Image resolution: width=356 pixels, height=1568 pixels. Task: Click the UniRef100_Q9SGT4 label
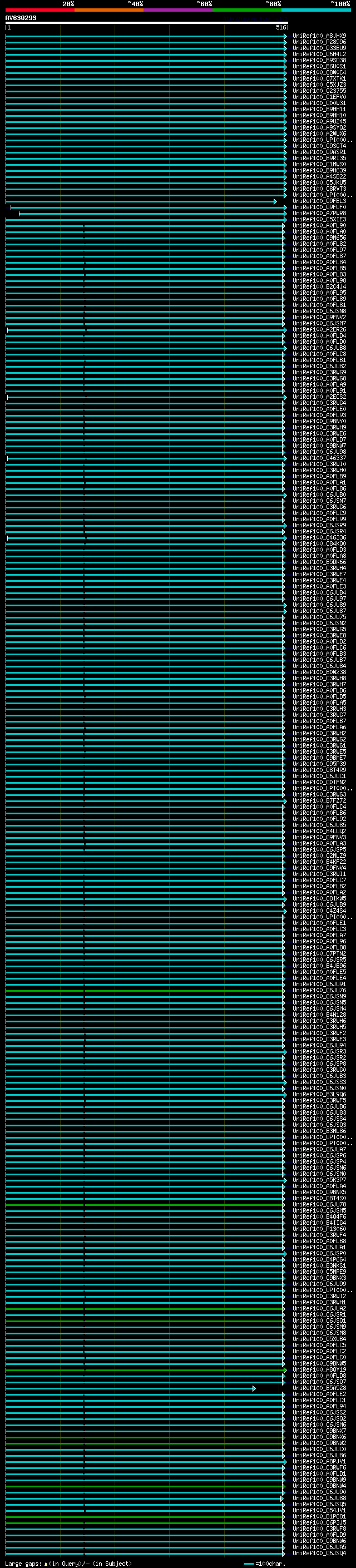[319, 146]
